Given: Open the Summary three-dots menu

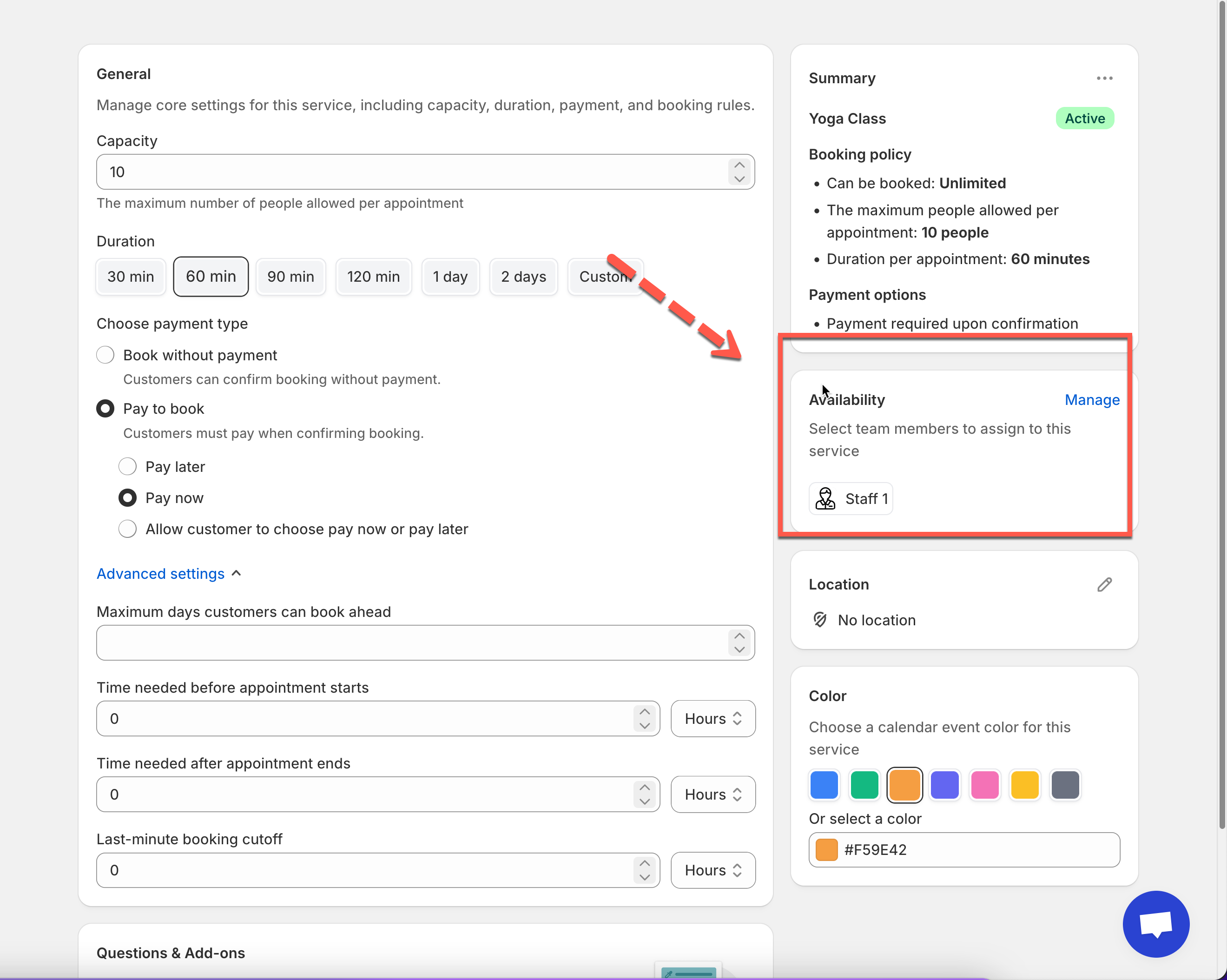Looking at the screenshot, I should pos(1104,78).
